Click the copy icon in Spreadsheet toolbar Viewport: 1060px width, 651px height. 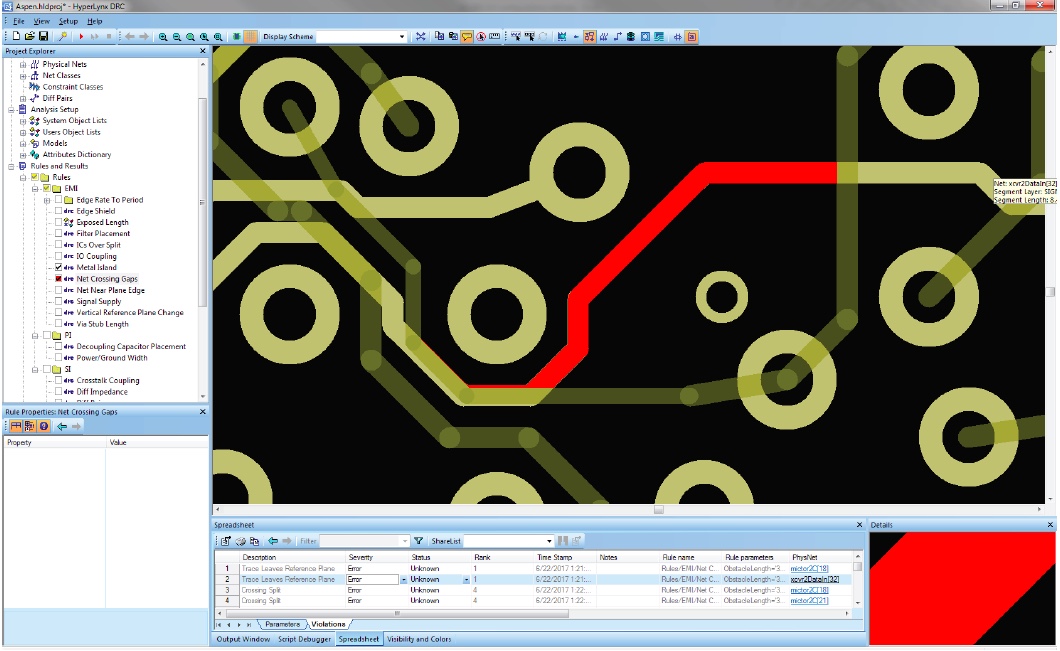click(254, 541)
